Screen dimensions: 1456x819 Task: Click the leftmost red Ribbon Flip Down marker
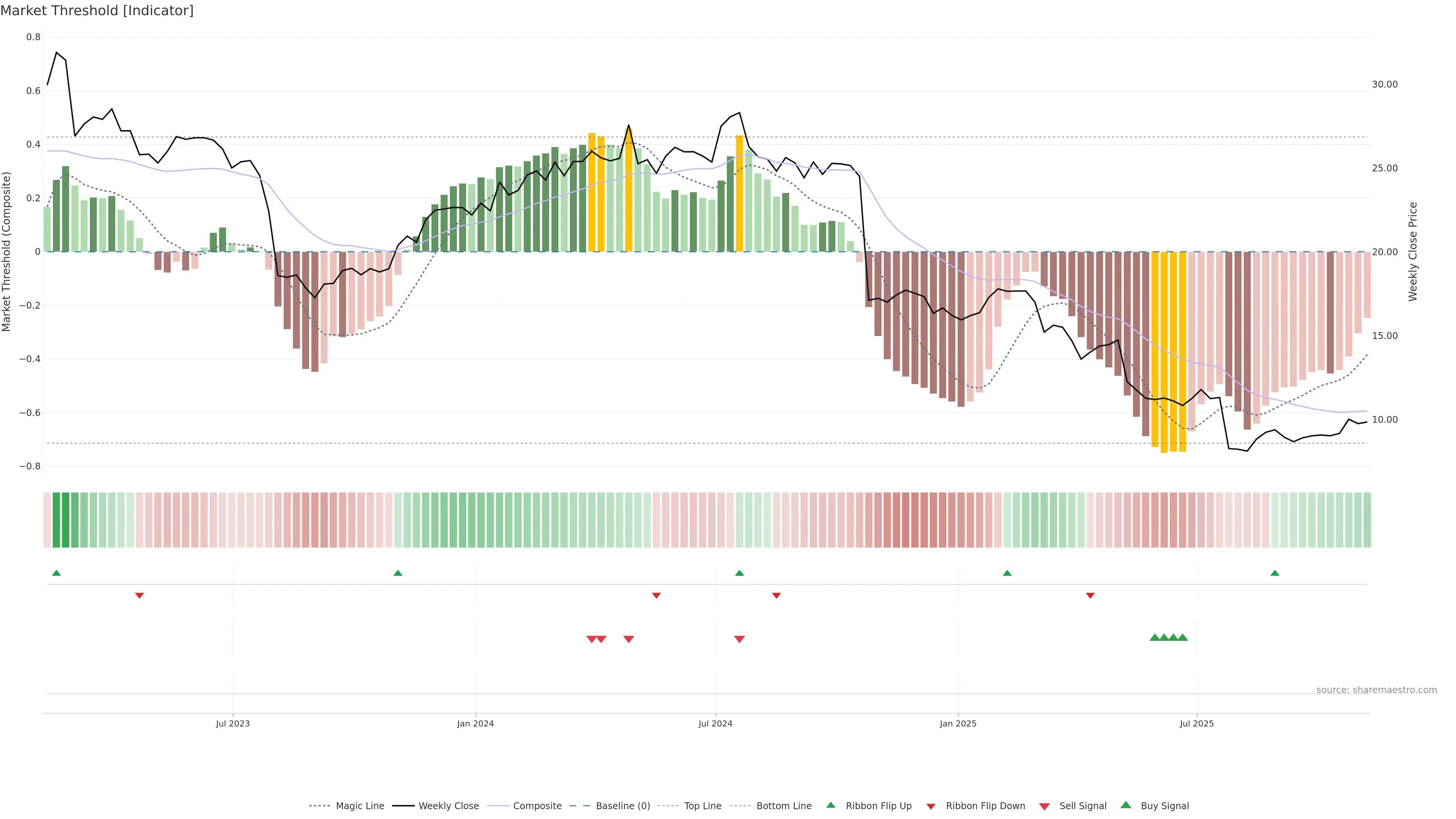[x=140, y=595]
